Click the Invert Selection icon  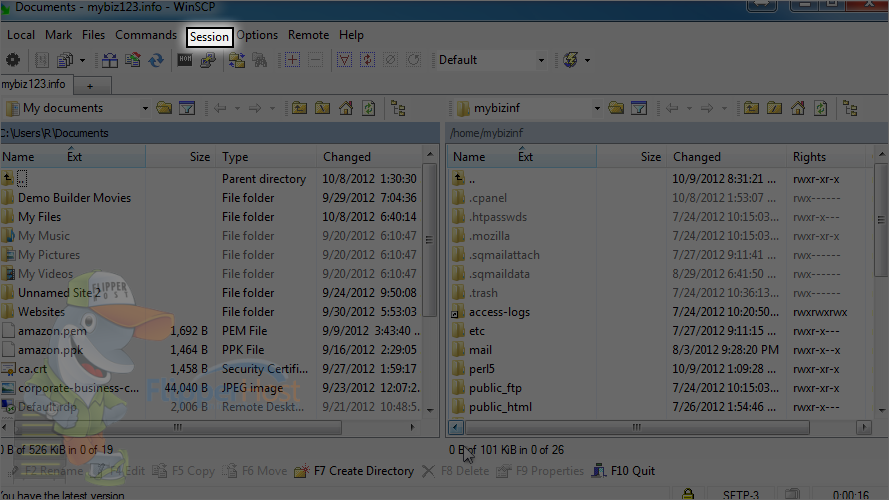tap(367, 60)
